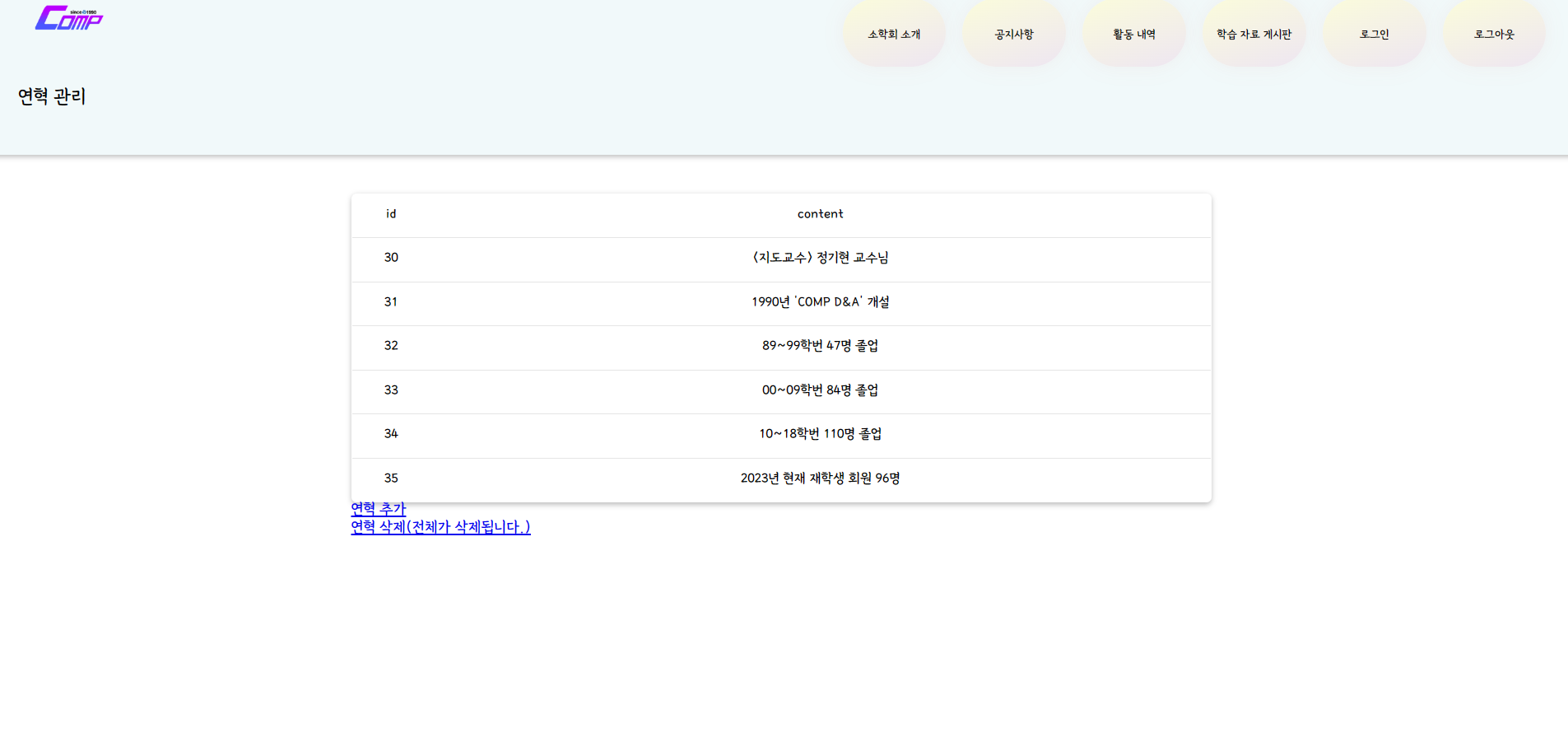Viewport: 1568px width, 742px height.
Task: Open the 소학회 소개 menu
Action: coord(894,34)
